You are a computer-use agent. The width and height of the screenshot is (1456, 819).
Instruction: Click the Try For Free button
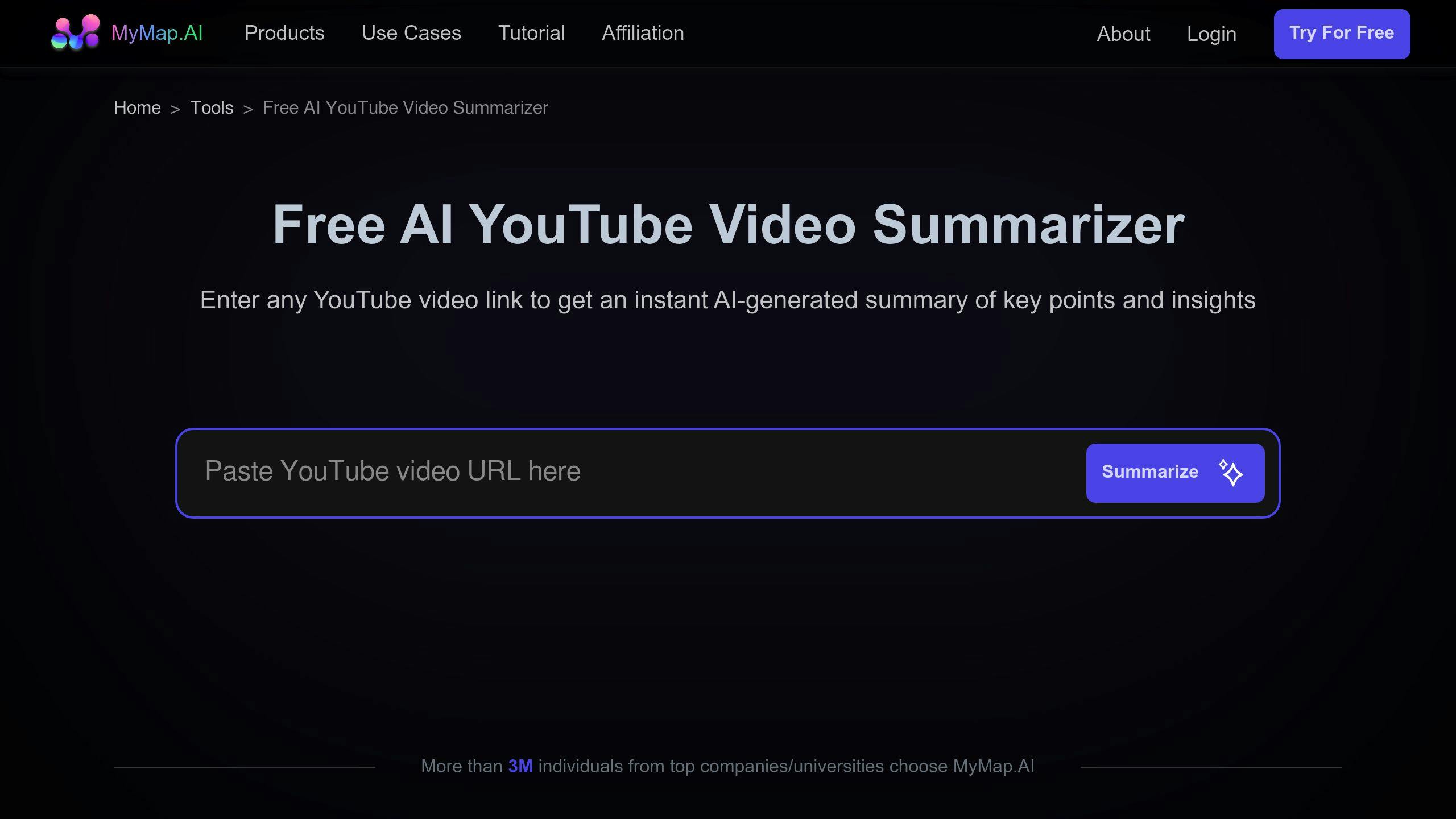point(1342,34)
